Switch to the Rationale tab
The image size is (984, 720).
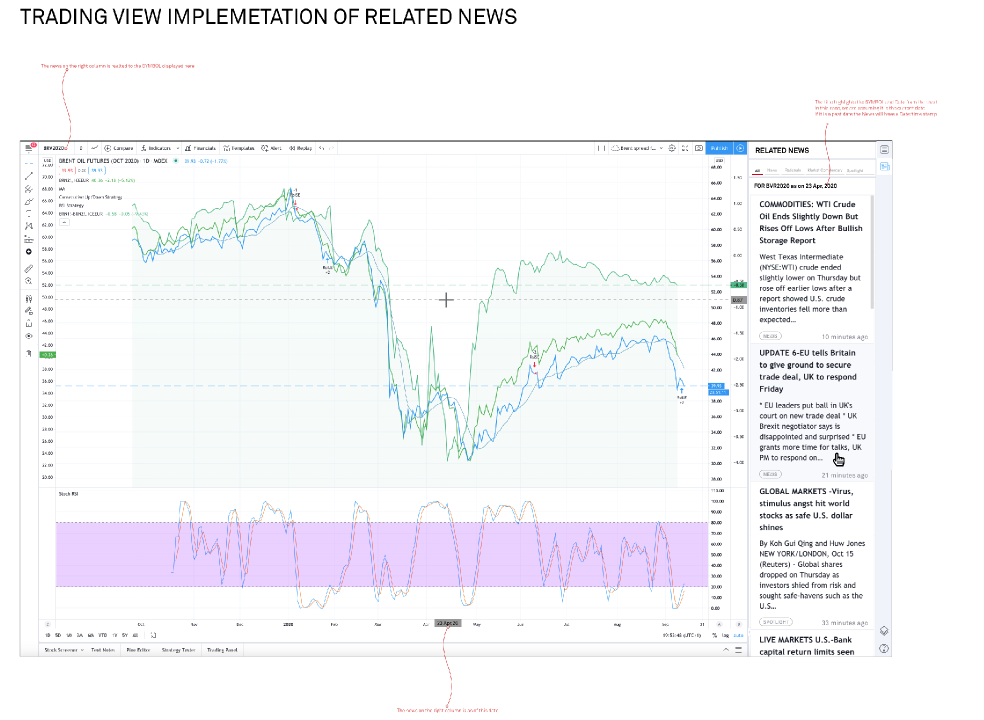point(793,170)
